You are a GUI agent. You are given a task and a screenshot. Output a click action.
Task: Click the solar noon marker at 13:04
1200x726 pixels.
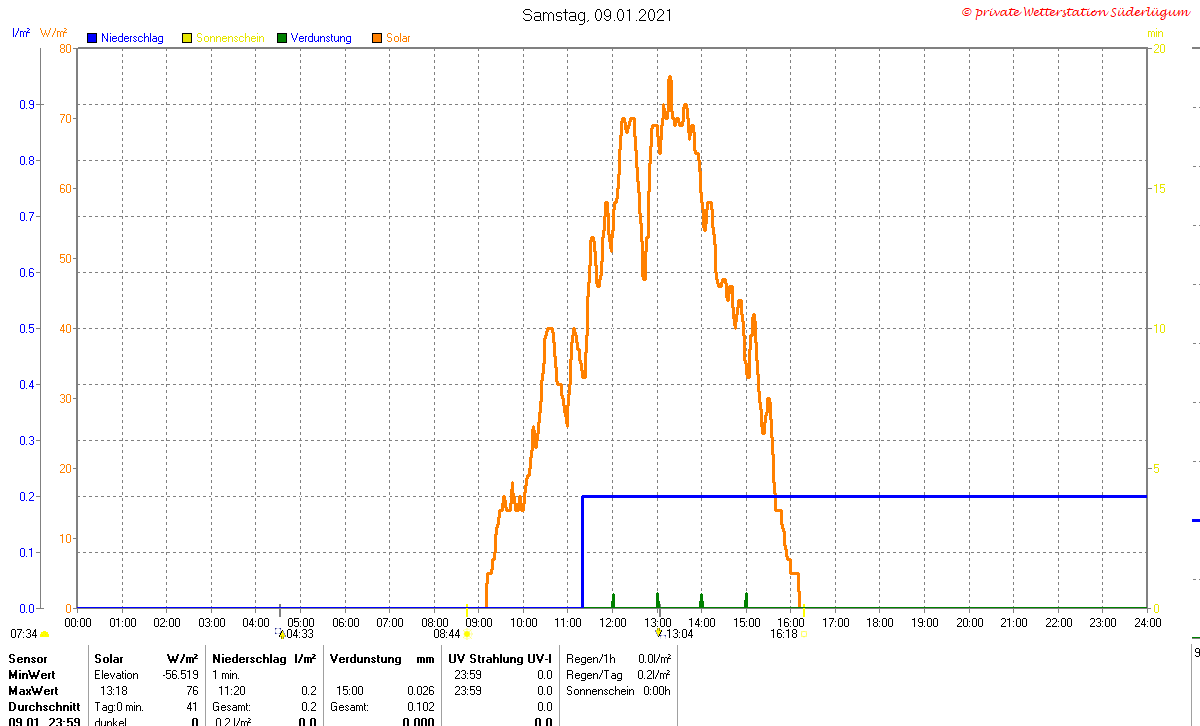(658, 633)
